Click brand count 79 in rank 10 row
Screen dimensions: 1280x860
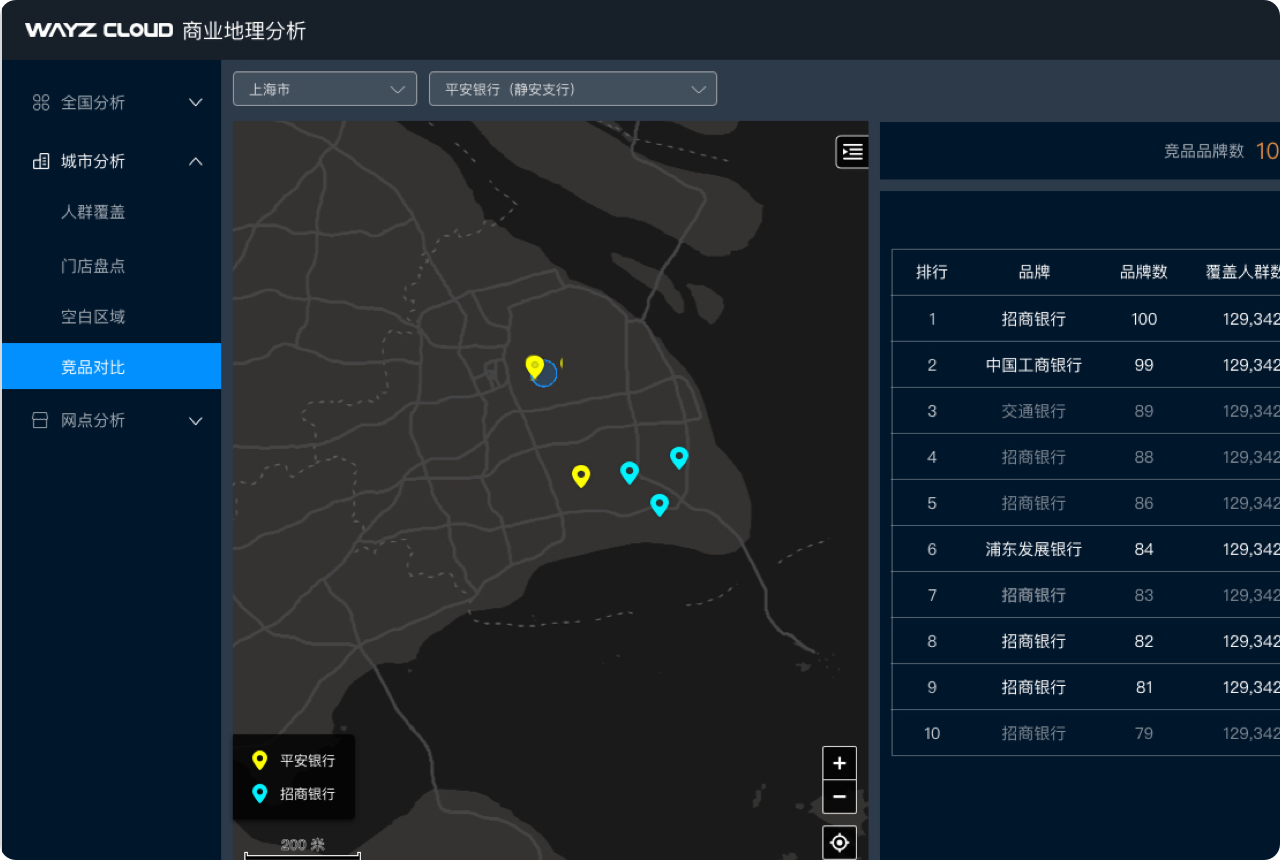(x=1144, y=733)
